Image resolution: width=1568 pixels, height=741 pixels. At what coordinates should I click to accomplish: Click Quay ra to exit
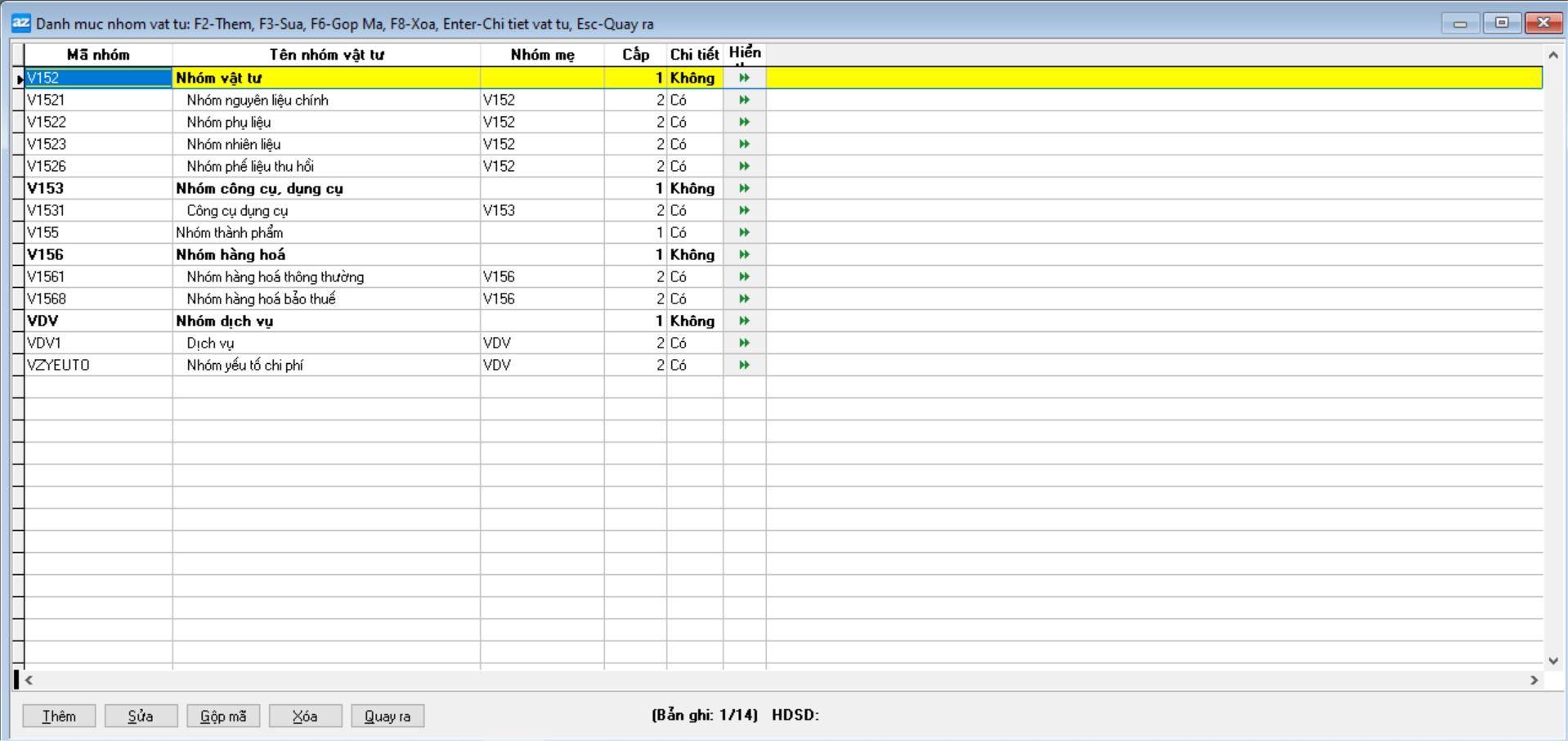click(x=388, y=716)
